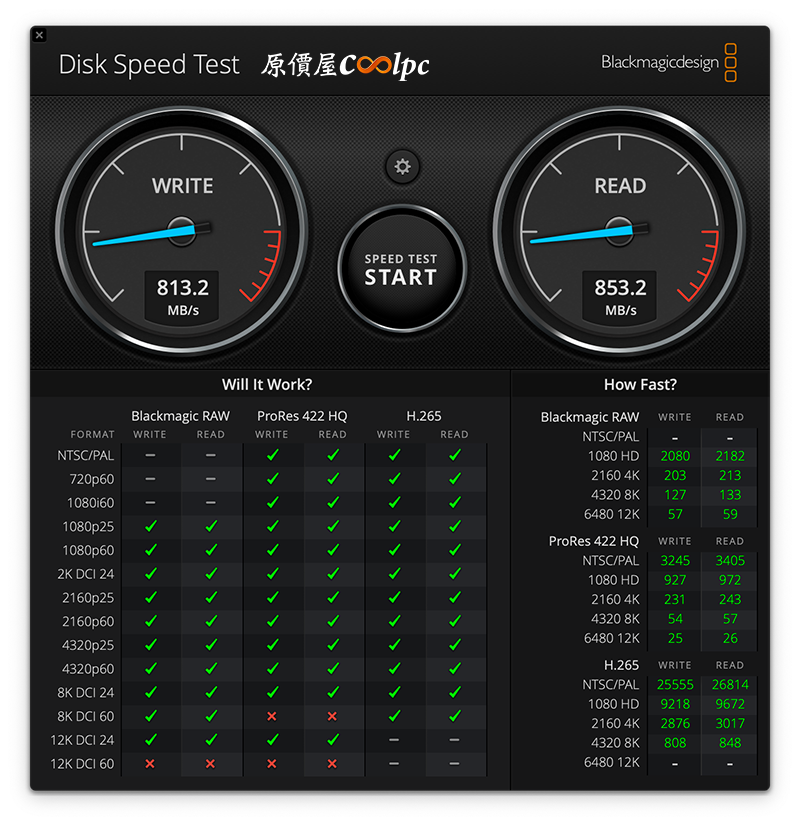Click the 848 H.265 4320 8K read value
The height and width of the screenshot is (825, 800).
(730, 743)
